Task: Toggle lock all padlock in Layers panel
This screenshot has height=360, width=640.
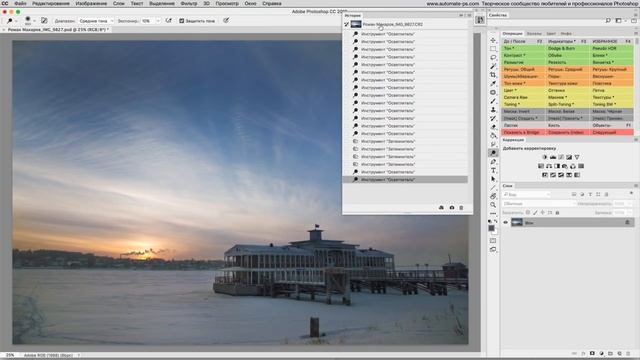Action: pyautogui.click(x=557, y=213)
